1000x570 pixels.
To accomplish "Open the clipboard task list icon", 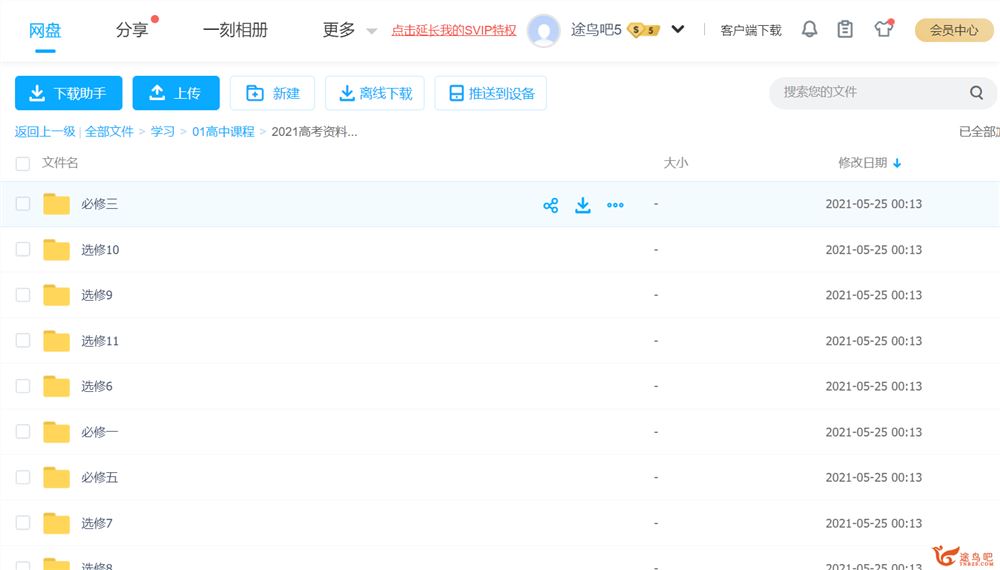I will tap(845, 29).
